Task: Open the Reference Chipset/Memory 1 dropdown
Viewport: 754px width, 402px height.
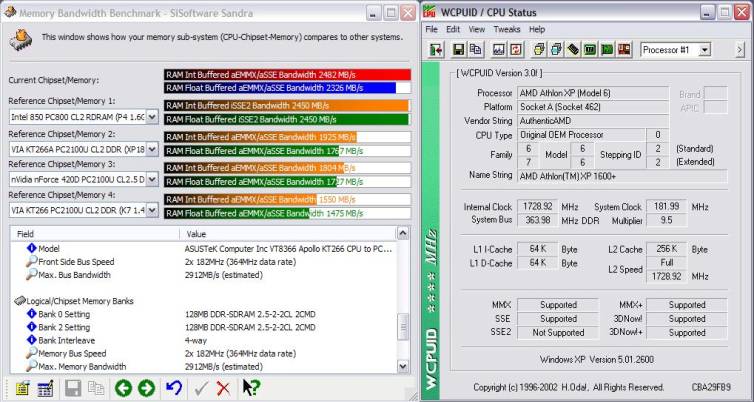Action: point(152,117)
